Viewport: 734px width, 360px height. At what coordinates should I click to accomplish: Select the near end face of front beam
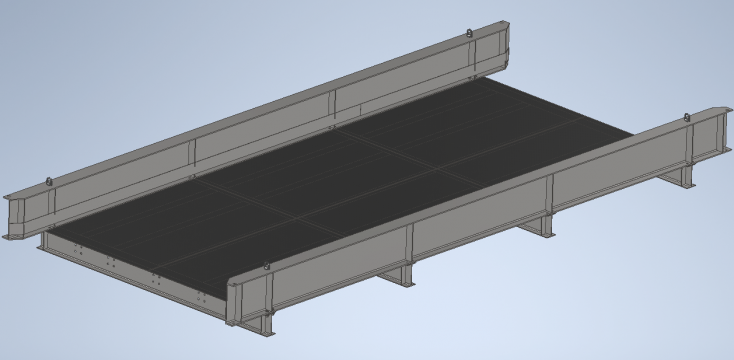pos(233,303)
